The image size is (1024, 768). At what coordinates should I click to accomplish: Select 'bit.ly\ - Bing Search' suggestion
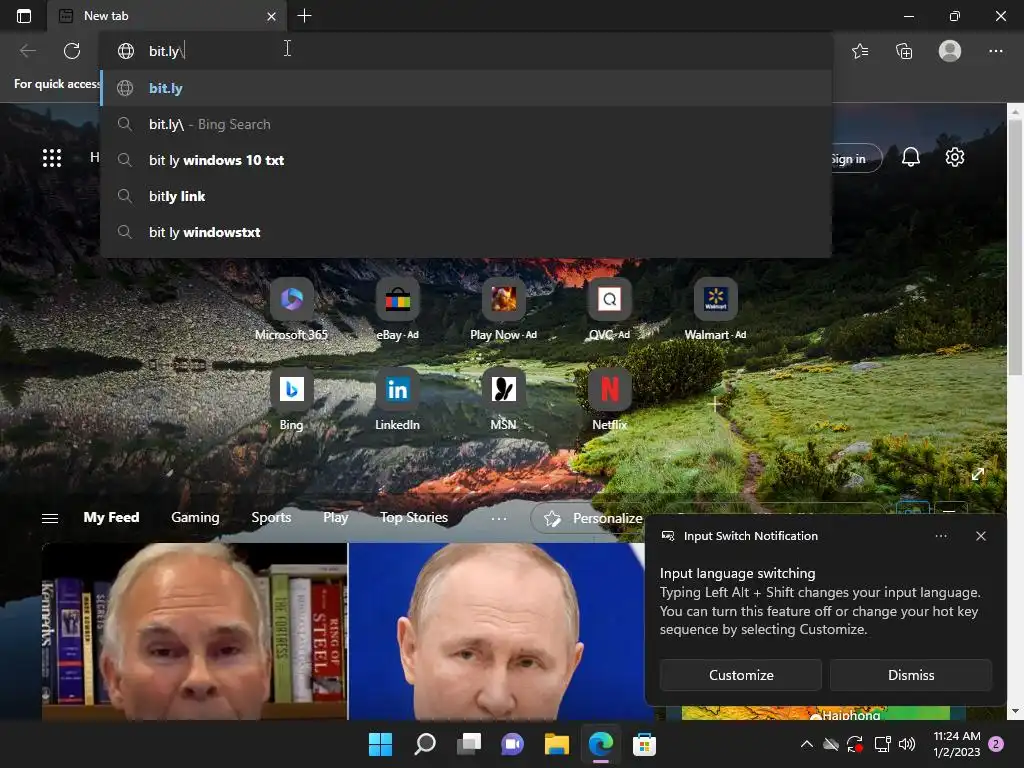coord(466,124)
